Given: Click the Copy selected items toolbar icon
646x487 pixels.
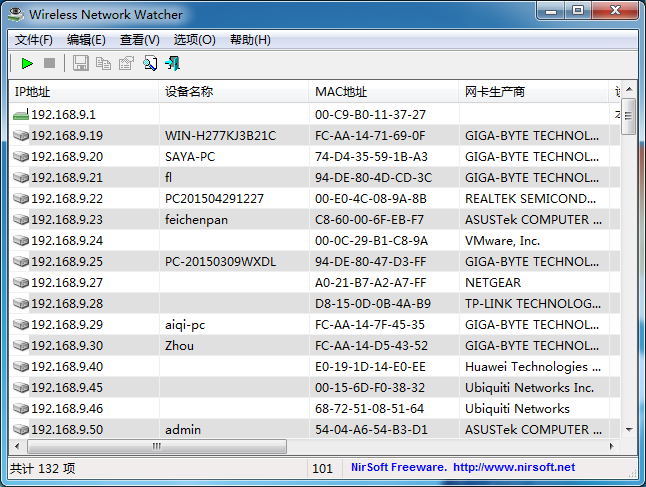Looking at the screenshot, I should pyautogui.click(x=103, y=64).
